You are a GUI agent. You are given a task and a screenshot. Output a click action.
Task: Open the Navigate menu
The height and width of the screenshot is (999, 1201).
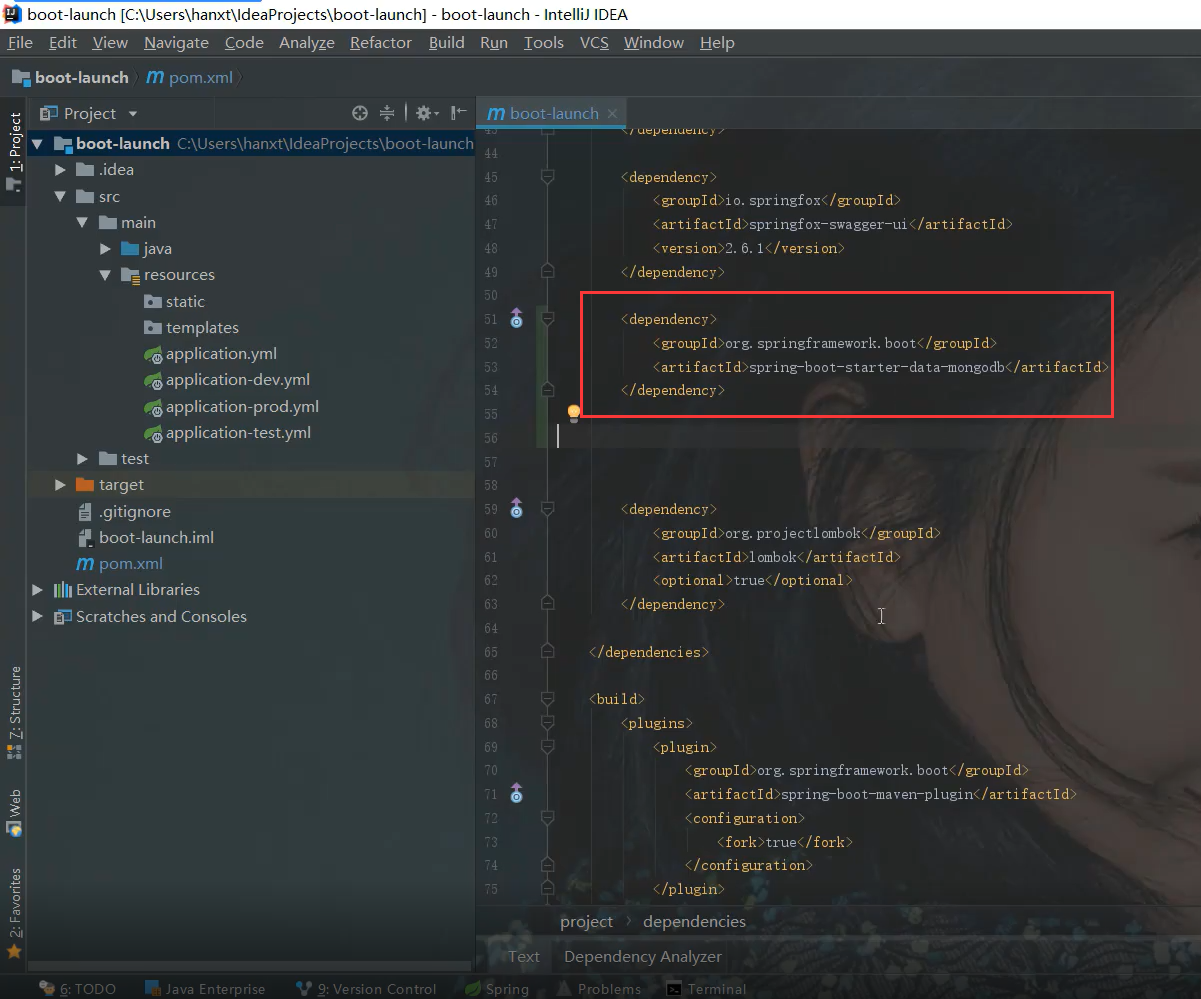click(176, 42)
